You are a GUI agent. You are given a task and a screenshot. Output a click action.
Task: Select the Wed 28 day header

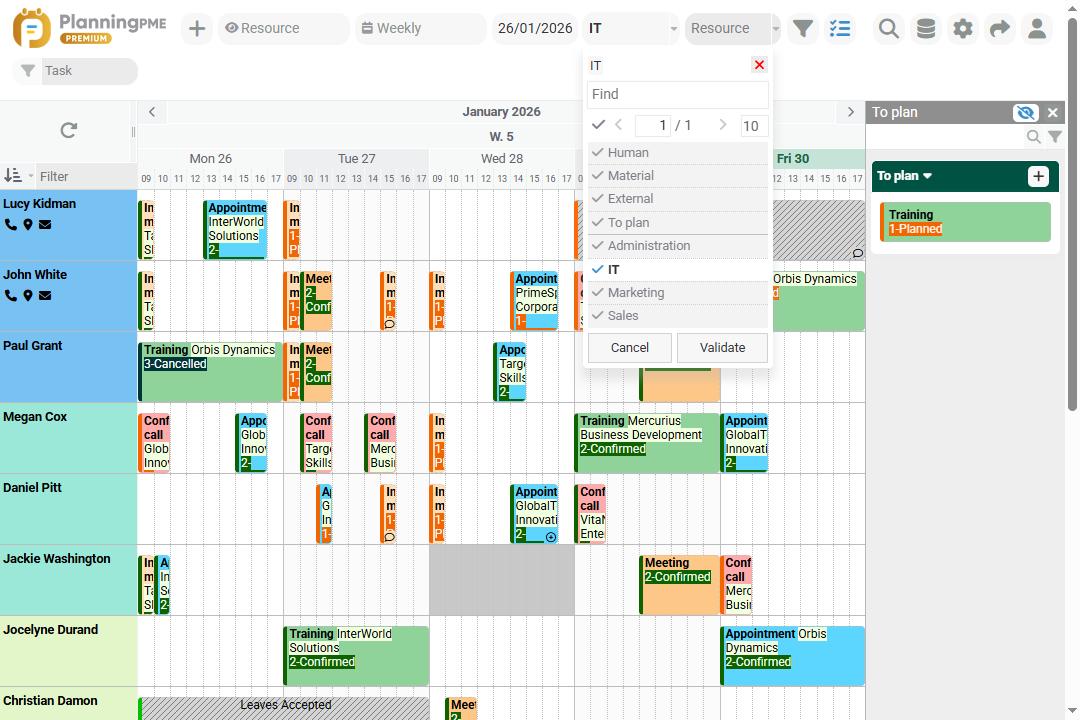pos(502,158)
